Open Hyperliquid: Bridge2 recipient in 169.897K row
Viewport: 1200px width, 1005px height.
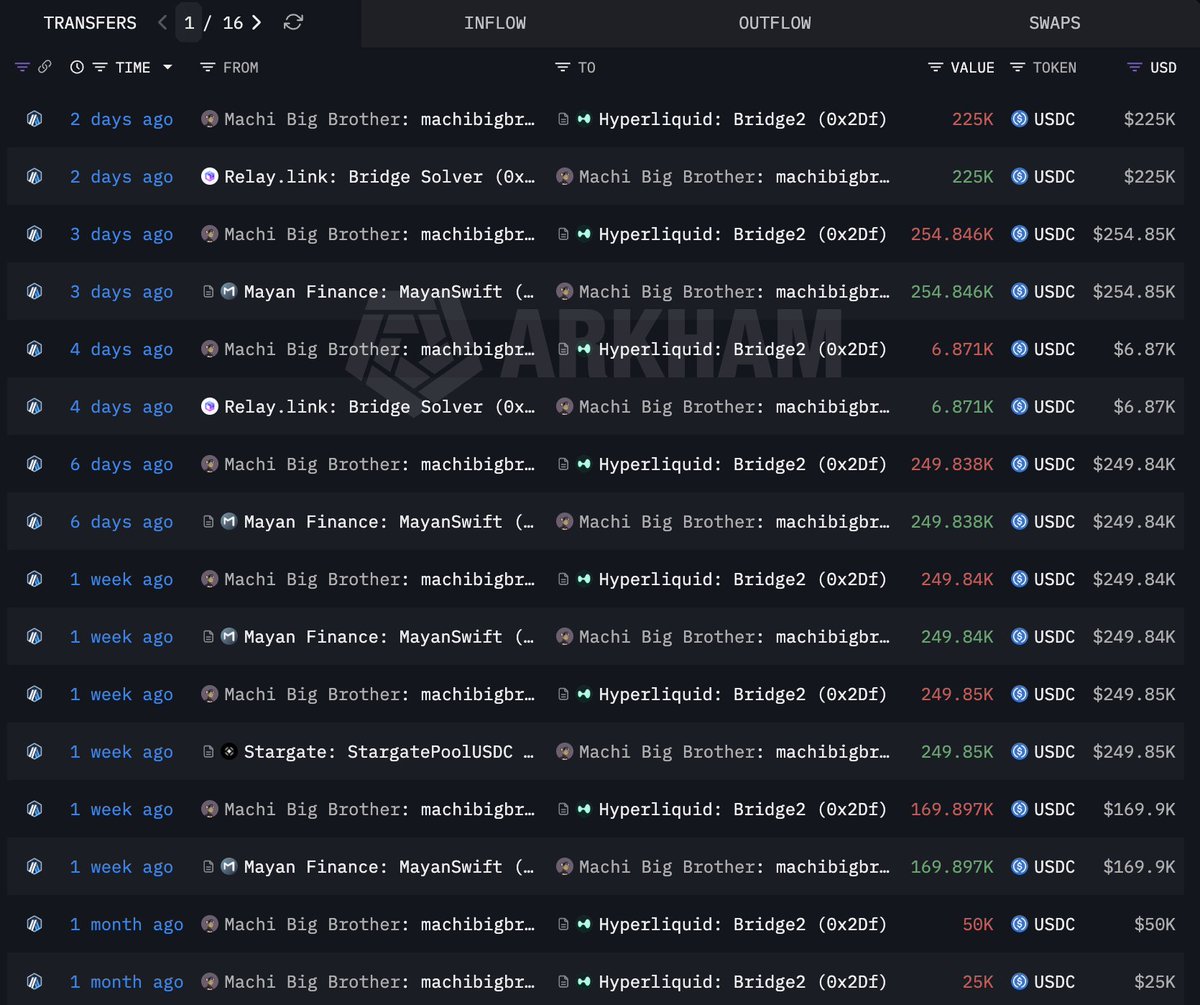point(743,810)
